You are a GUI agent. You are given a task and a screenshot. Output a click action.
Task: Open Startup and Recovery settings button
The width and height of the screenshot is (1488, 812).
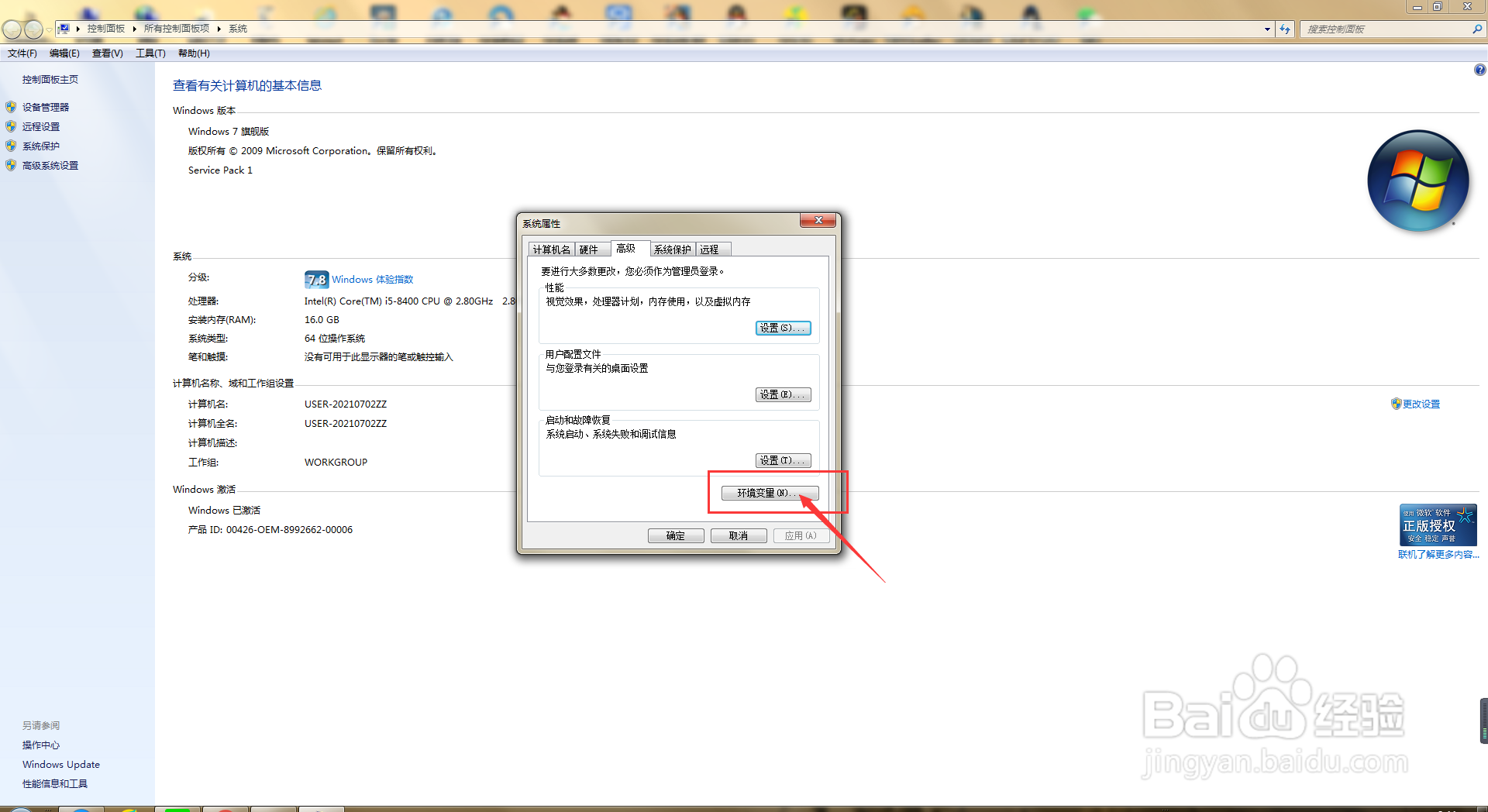coord(783,460)
